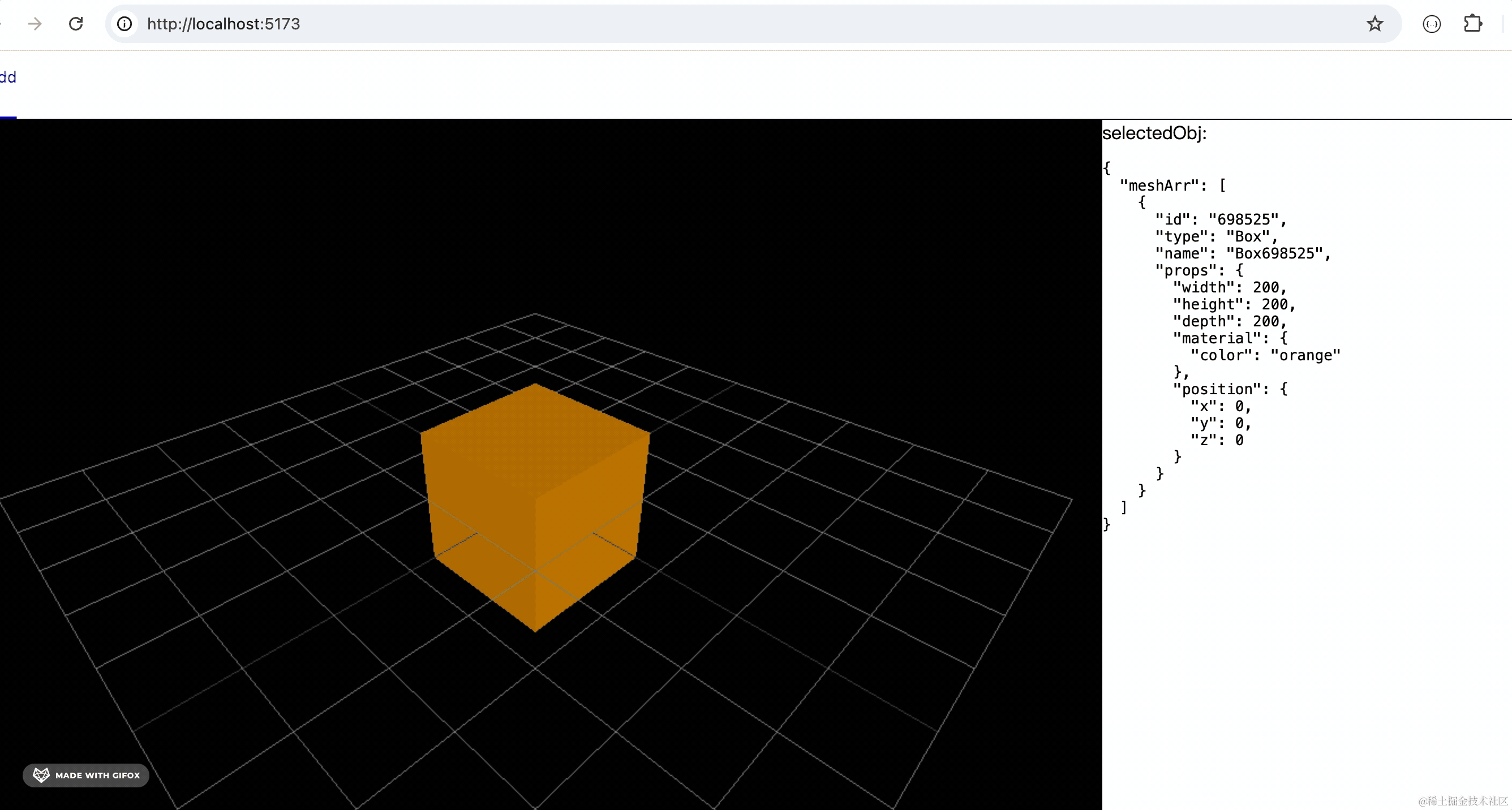This screenshot has height=810, width=1512.
Task: Click the "meshArr" key line
Action: (1172, 186)
